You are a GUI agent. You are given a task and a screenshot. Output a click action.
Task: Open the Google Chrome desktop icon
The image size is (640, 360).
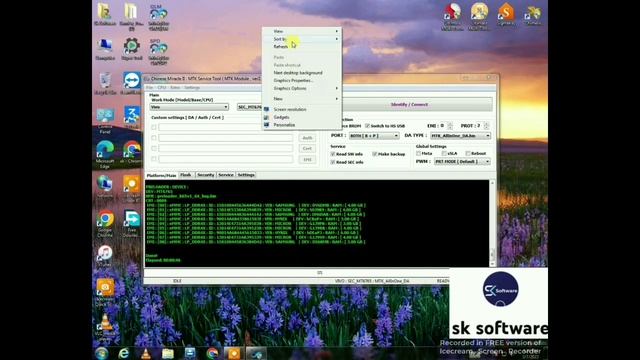(x=105, y=220)
